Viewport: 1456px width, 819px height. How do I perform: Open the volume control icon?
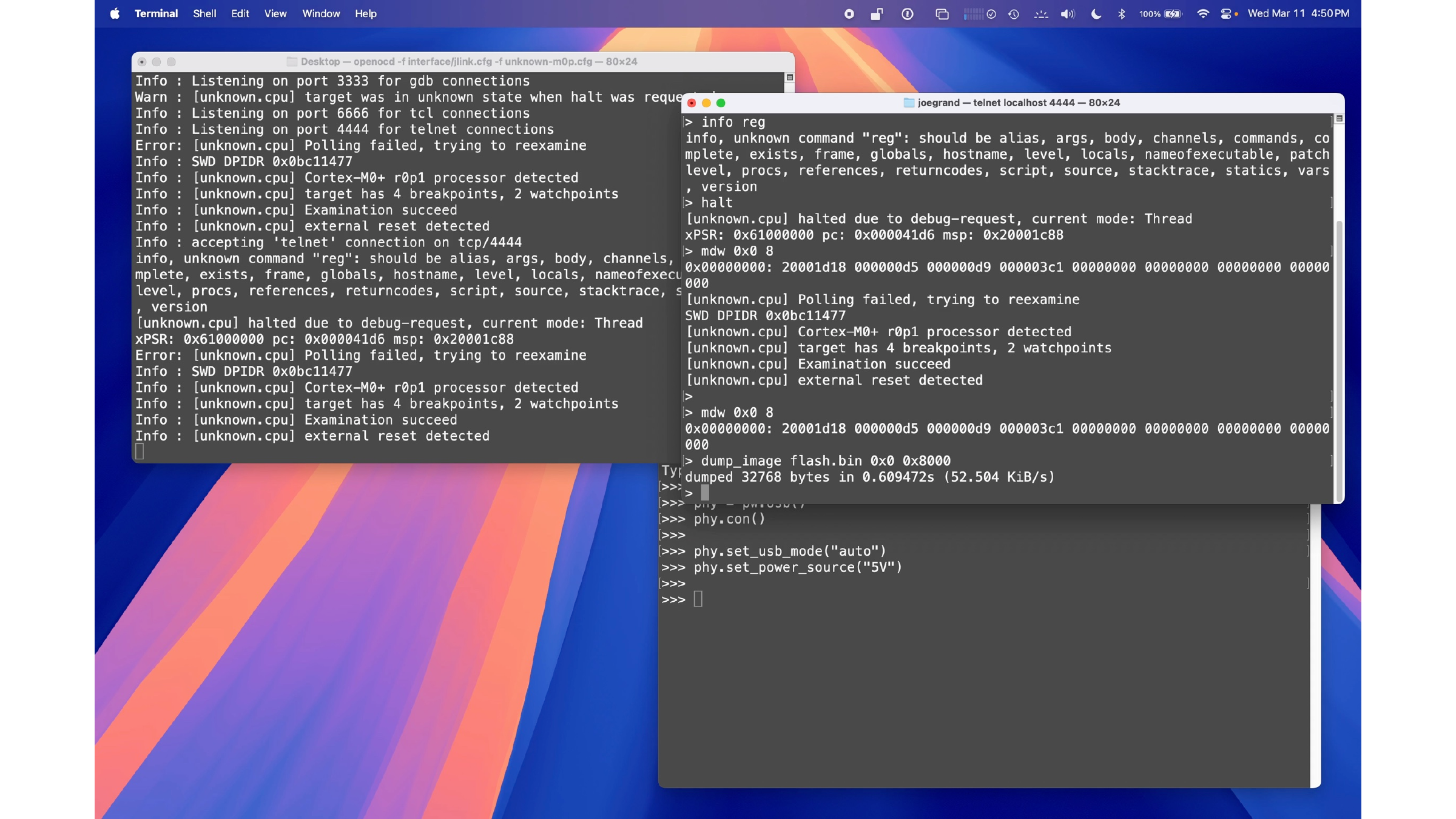(1068, 14)
